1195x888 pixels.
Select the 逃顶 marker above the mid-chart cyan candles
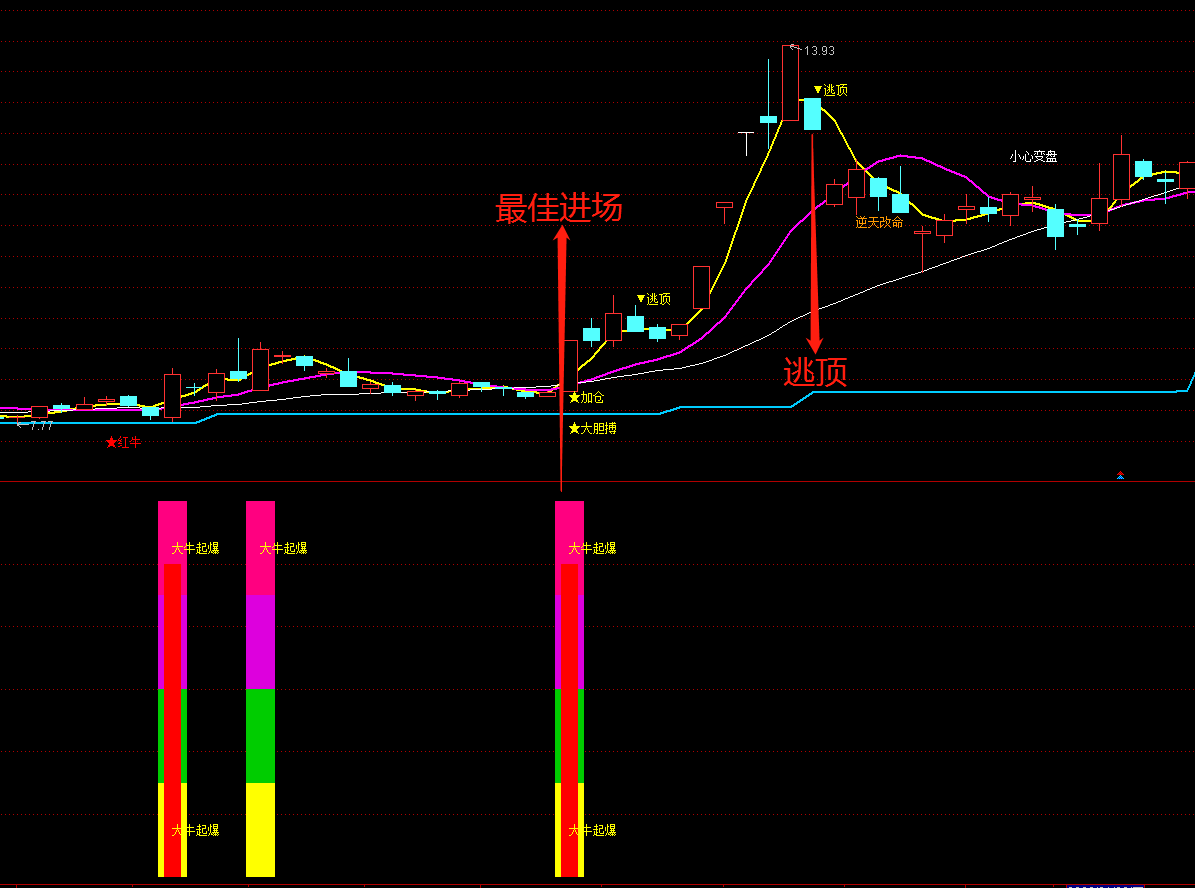654,299
